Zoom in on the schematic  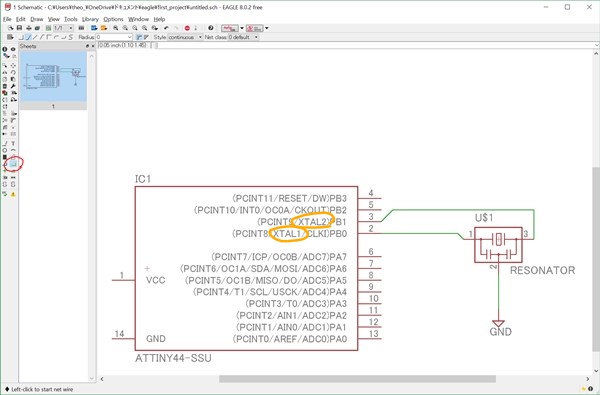point(125,28)
